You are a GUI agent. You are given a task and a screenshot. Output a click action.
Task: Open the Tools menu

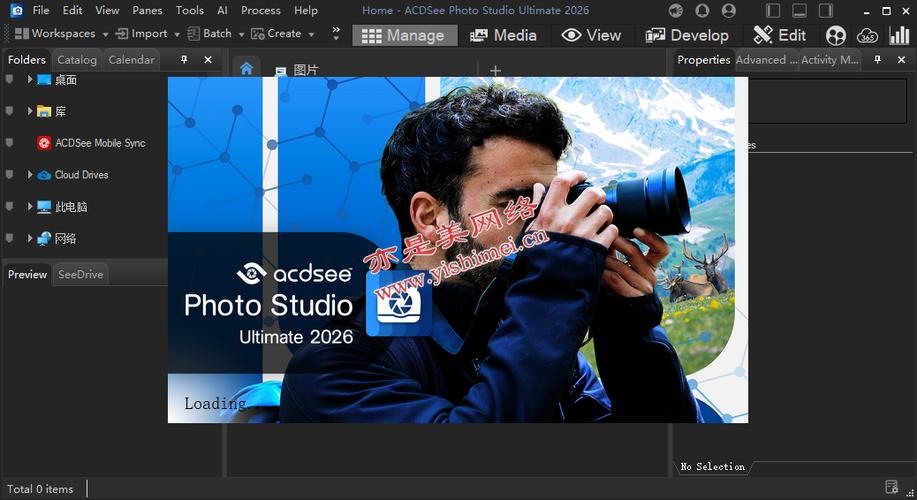[x=190, y=11]
